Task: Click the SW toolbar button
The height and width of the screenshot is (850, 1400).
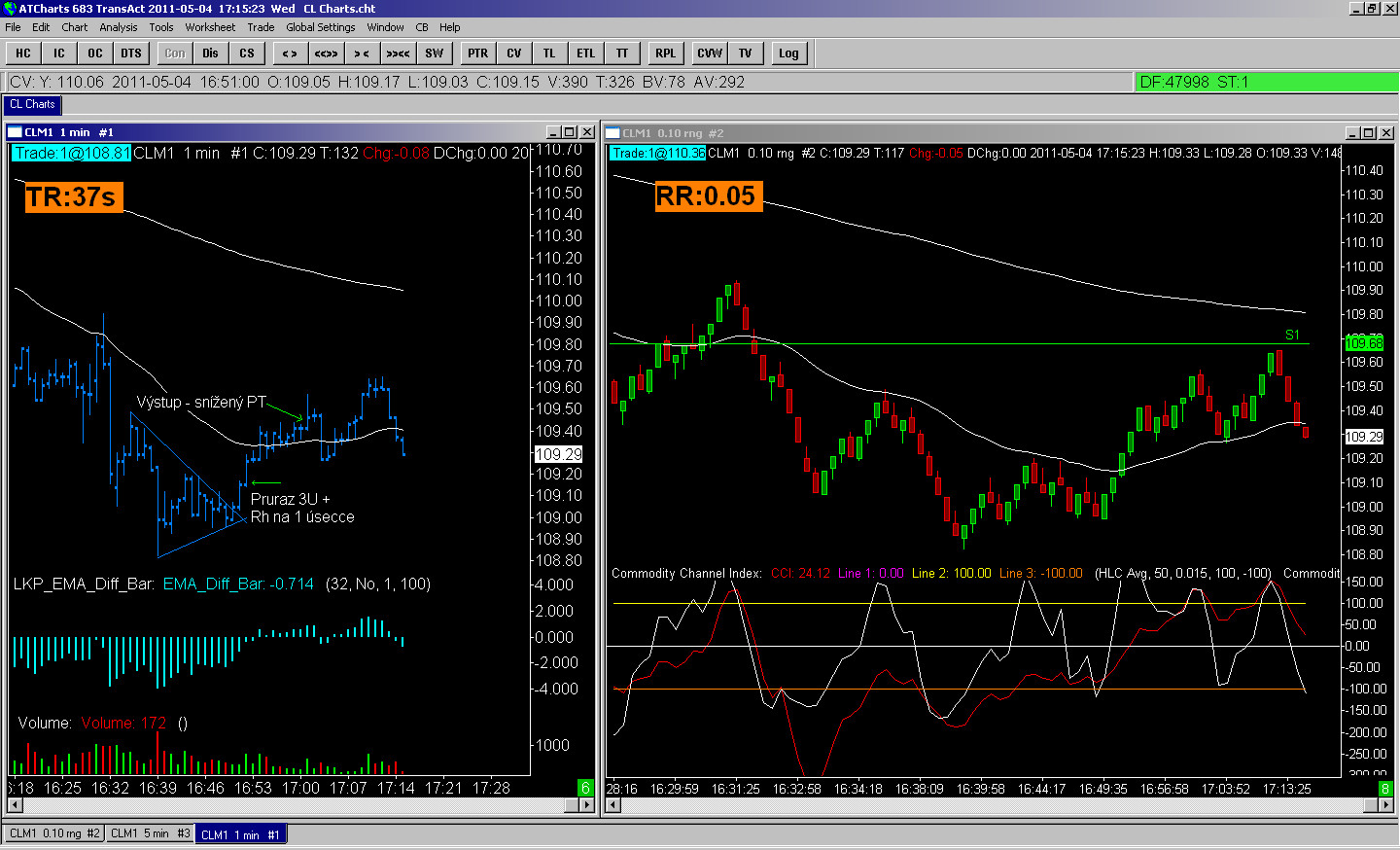Action: (x=435, y=53)
